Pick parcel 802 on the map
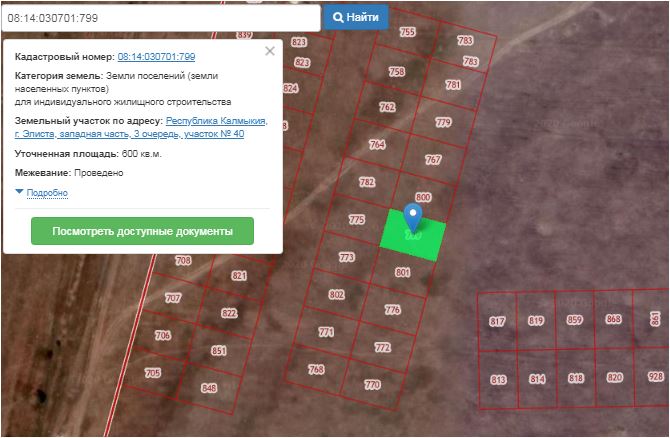The width and height of the screenshot is (670, 438). pos(336,294)
